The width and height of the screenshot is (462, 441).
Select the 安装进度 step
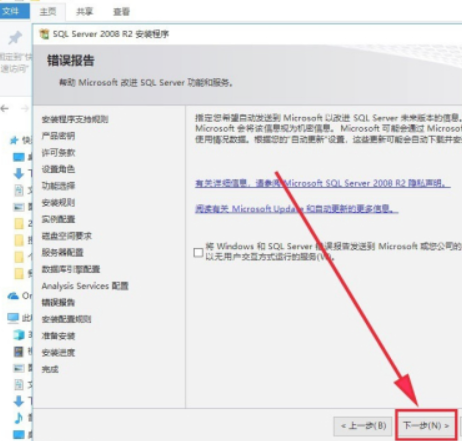[58, 352]
